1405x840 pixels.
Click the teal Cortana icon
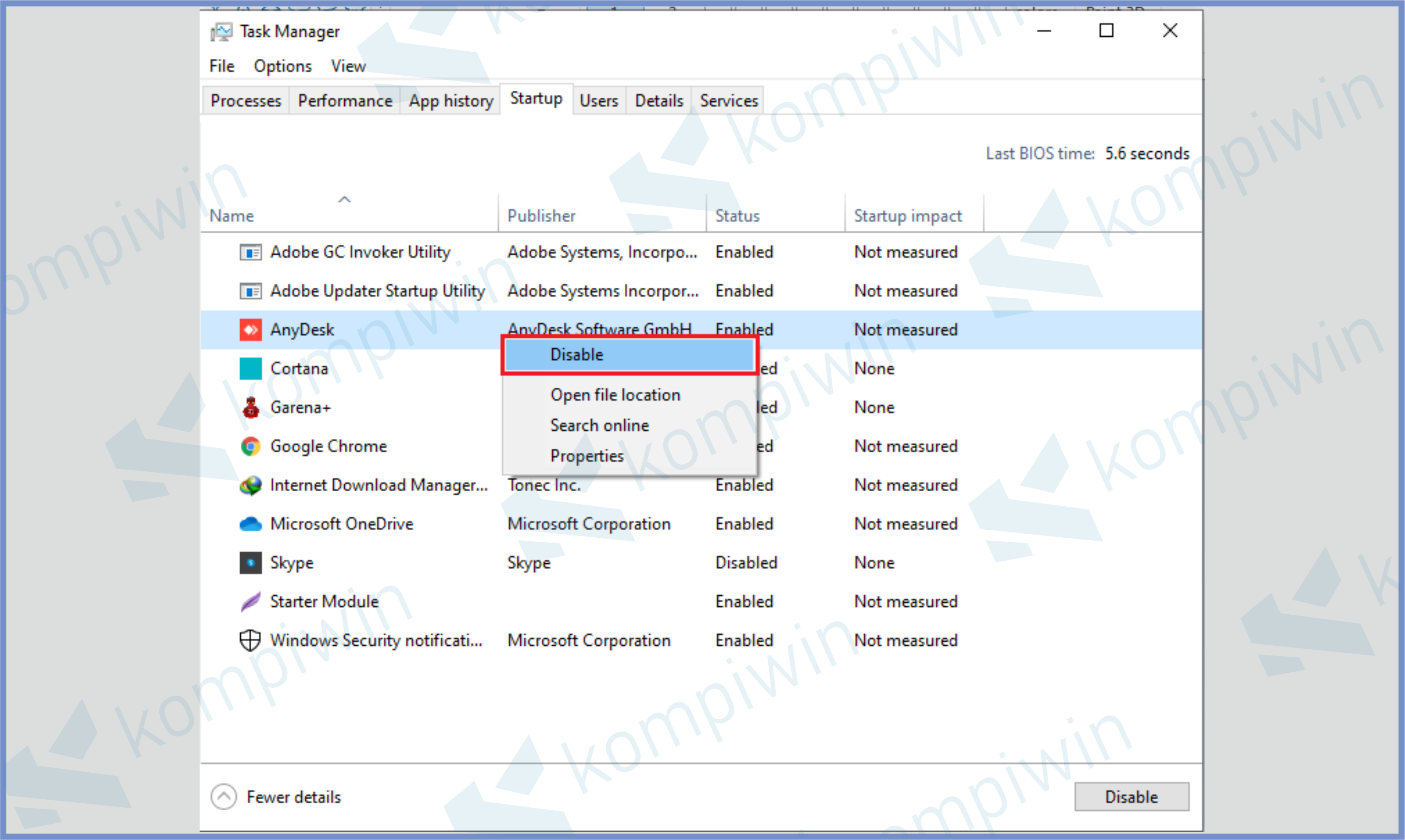[x=250, y=369]
